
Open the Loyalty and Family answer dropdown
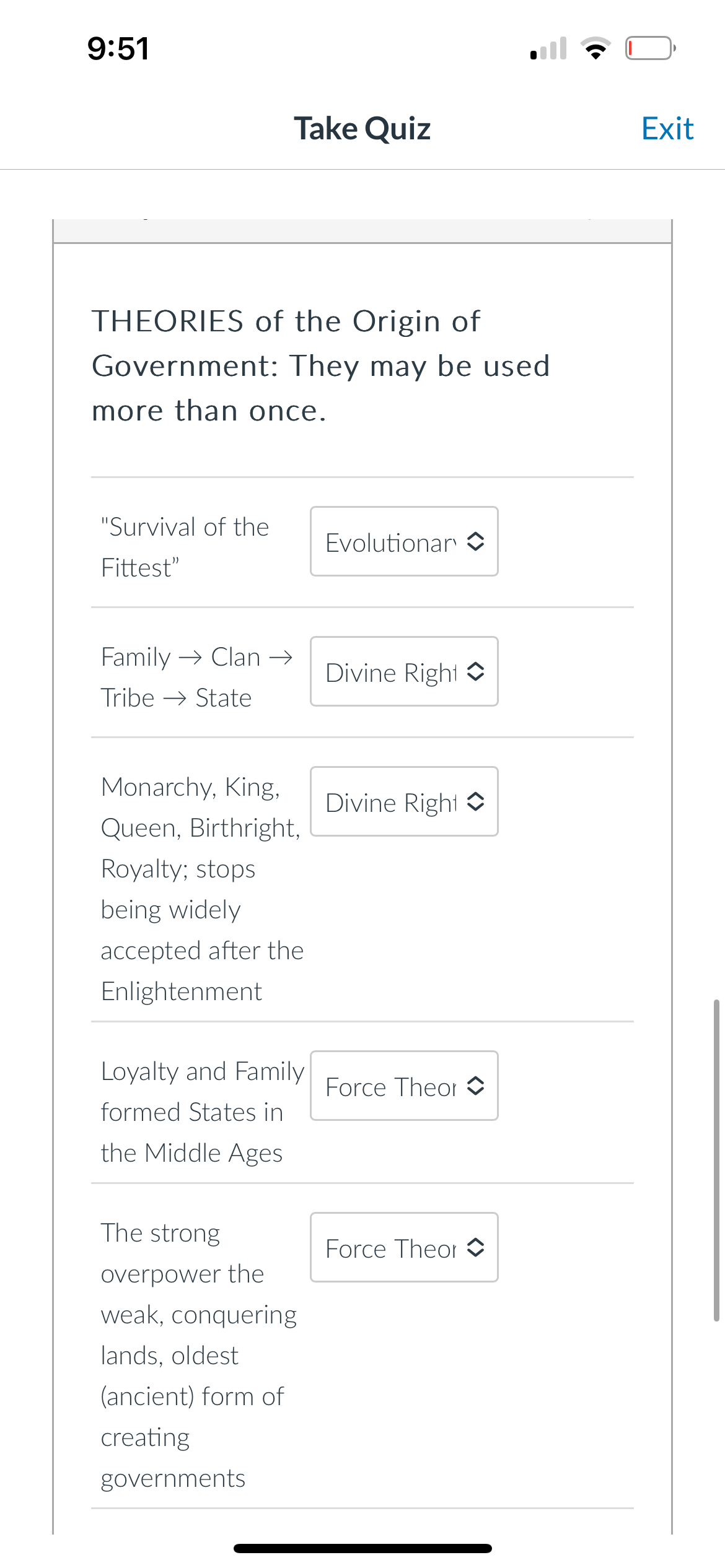click(x=404, y=1086)
